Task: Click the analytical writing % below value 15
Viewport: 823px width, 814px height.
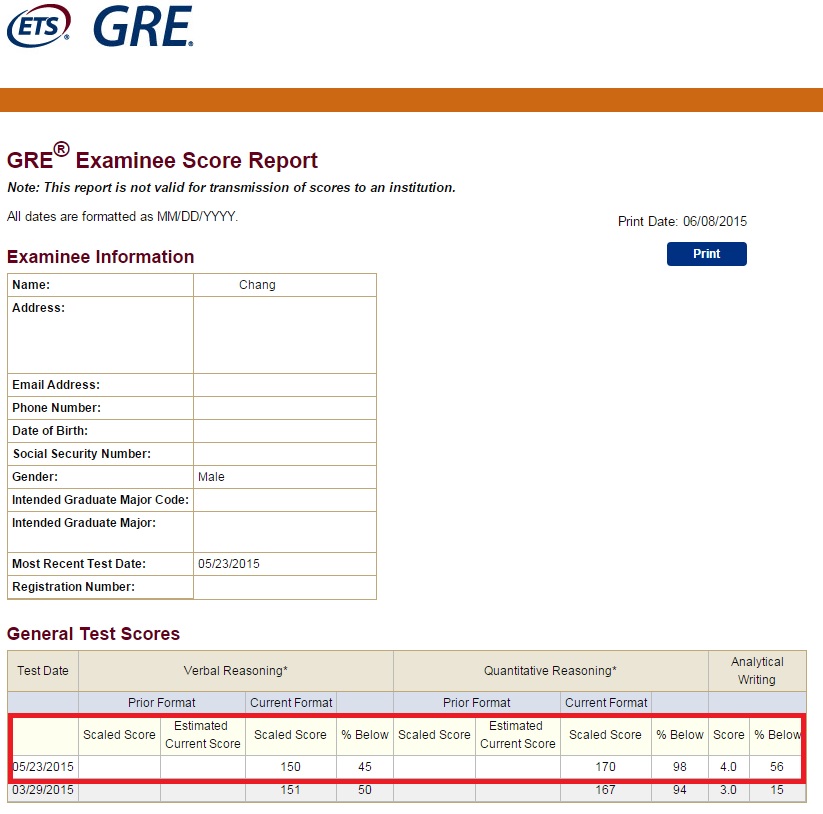Action: [777, 790]
